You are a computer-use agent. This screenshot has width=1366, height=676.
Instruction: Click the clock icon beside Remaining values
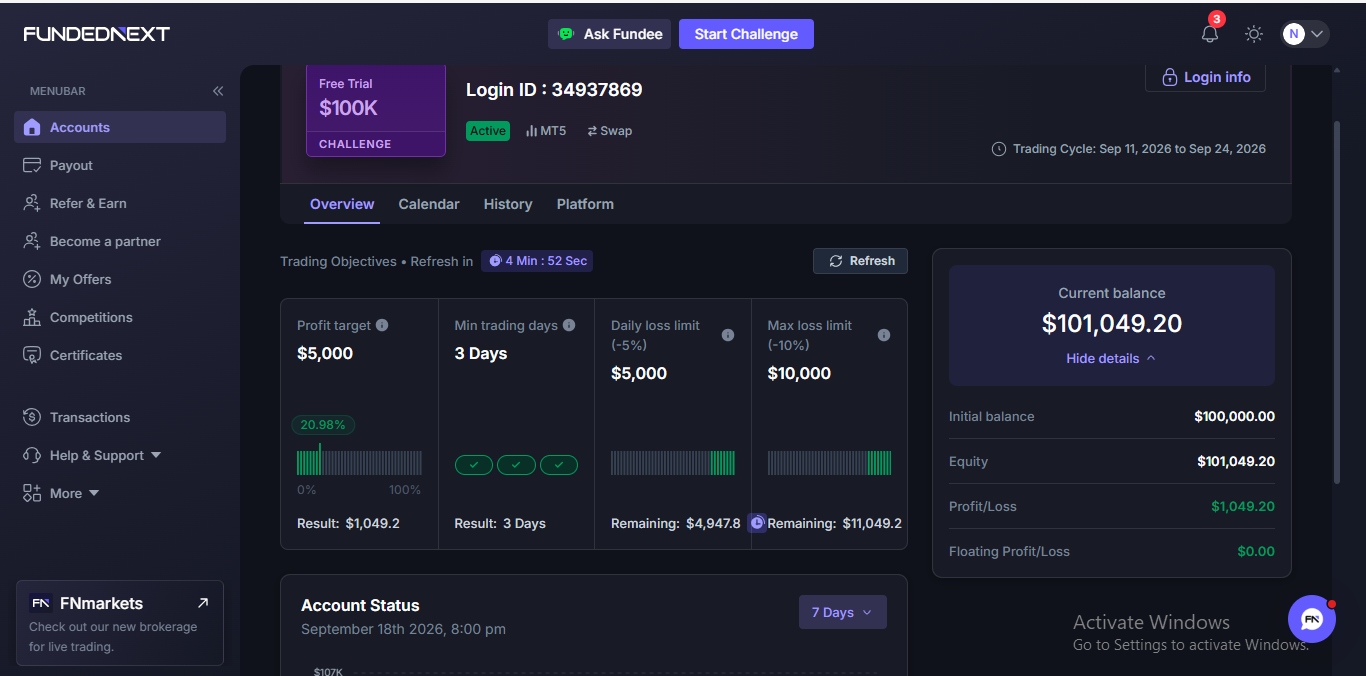click(x=757, y=522)
